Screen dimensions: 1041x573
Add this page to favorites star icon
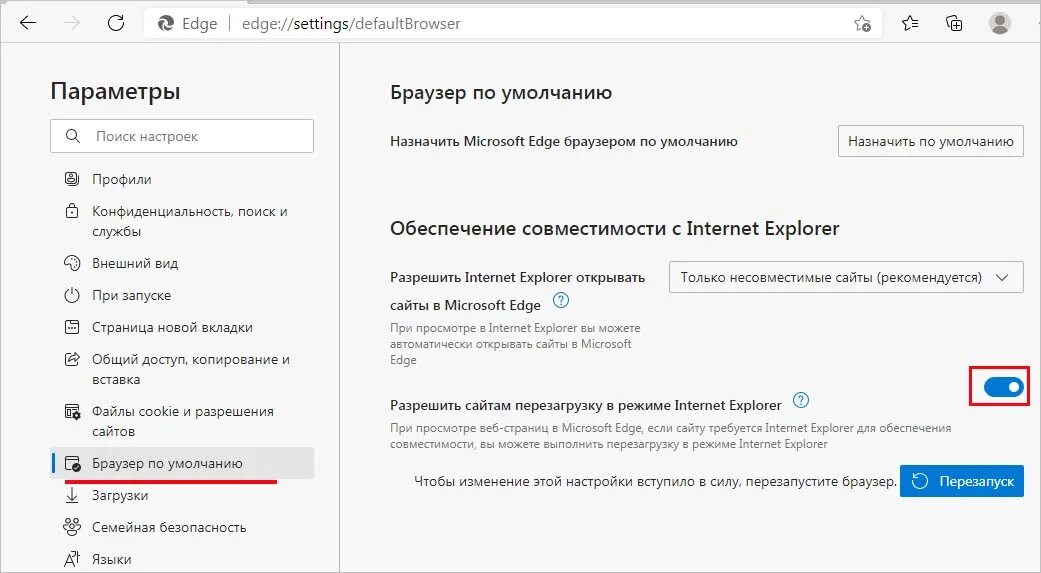[862, 24]
